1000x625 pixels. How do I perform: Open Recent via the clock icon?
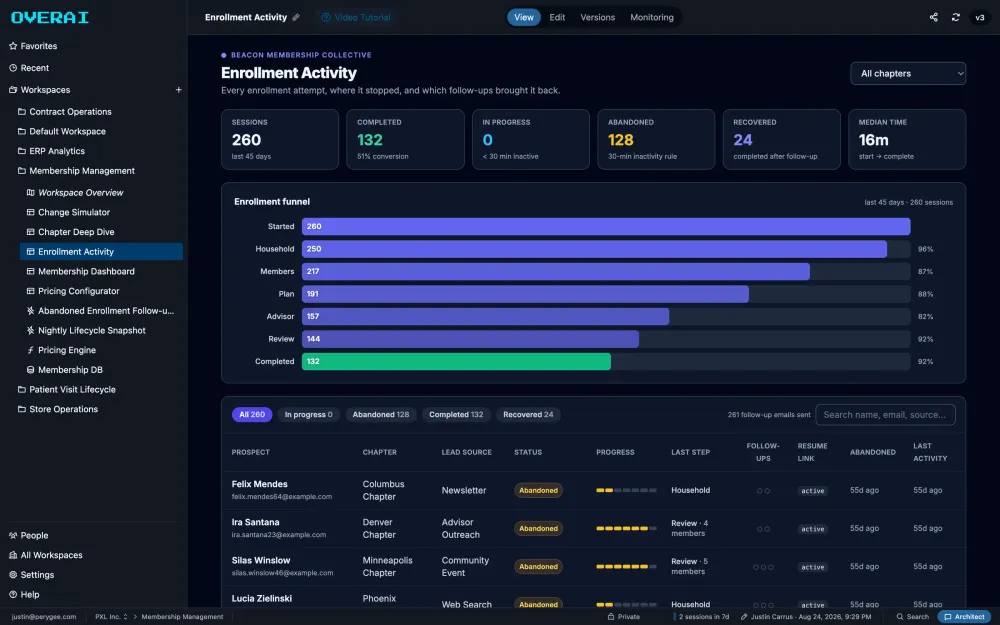coord(13,68)
